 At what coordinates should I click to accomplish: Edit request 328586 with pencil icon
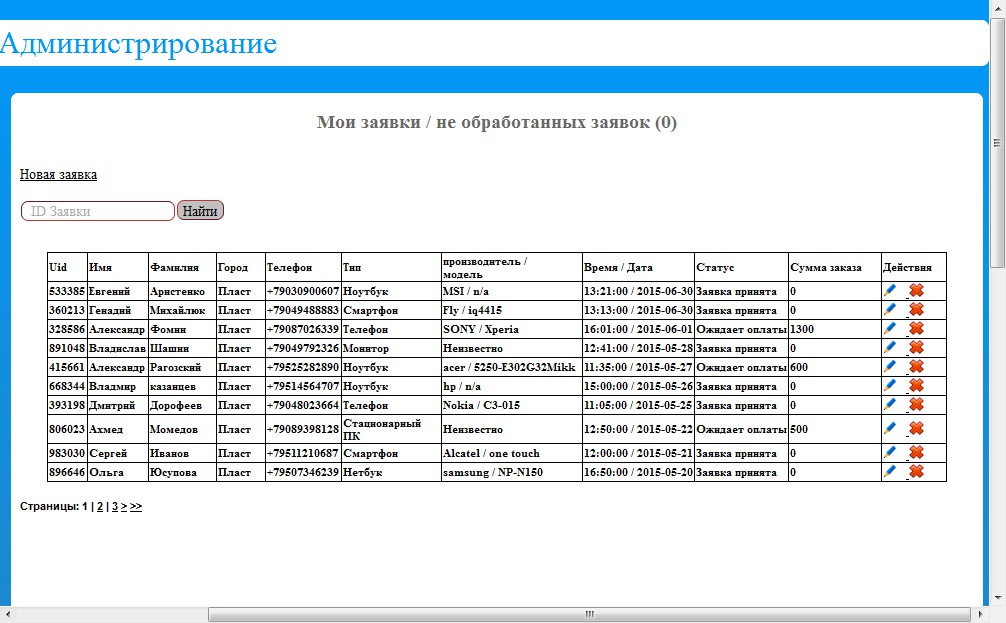pos(890,328)
